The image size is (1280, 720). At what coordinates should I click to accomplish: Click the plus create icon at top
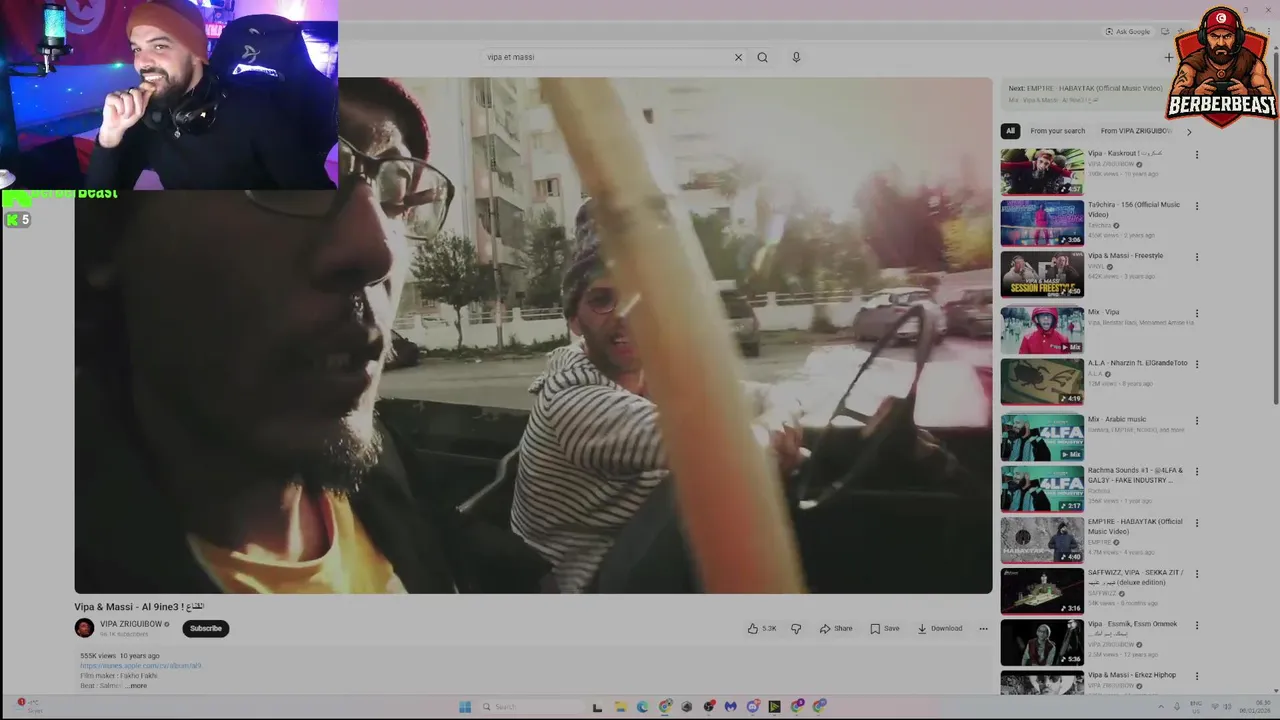(1168, 57)
